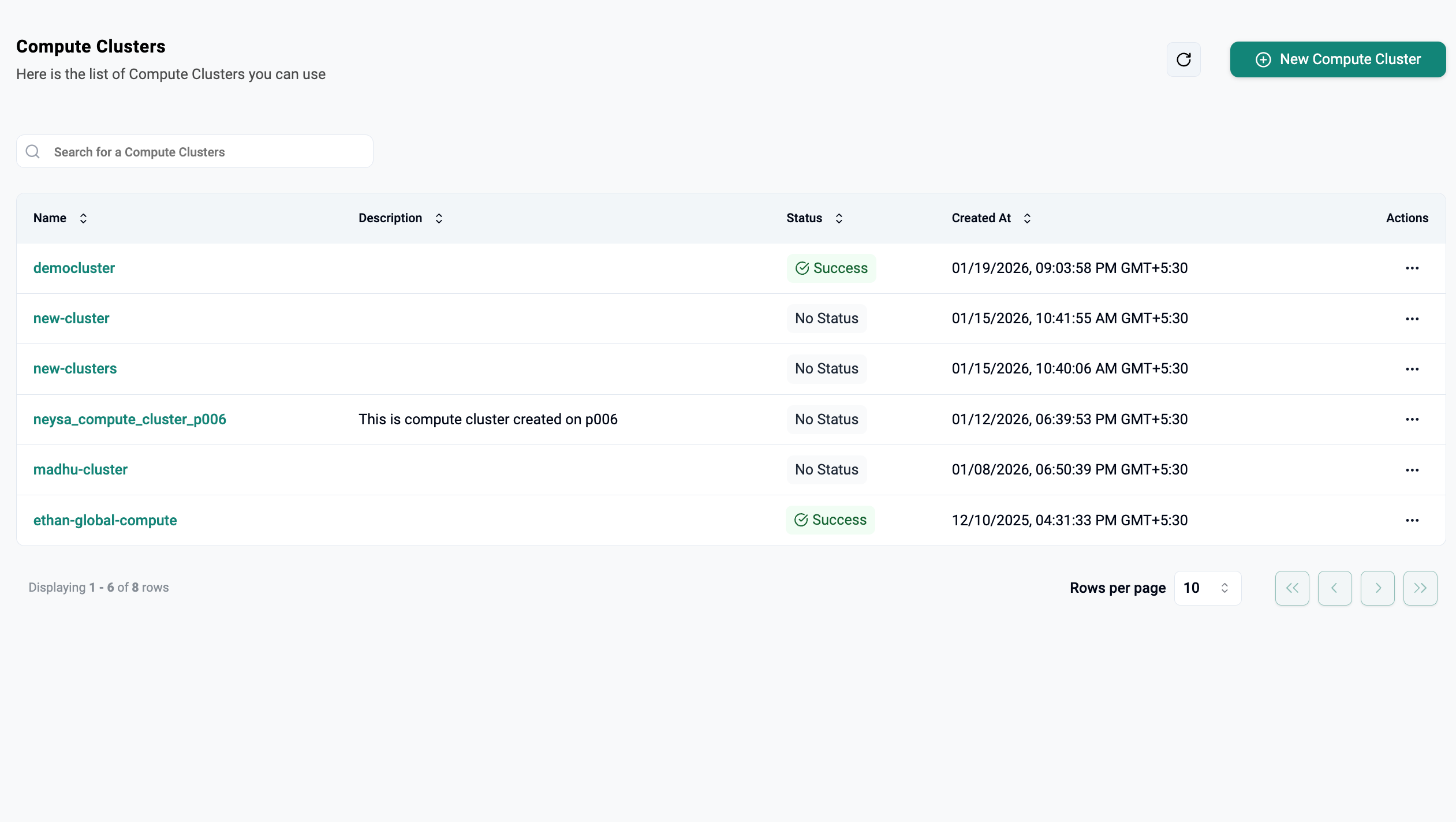The height and width of the screenshot is (822, 1456).
Task: Open the democluster link
Action: tap(74, 268)
